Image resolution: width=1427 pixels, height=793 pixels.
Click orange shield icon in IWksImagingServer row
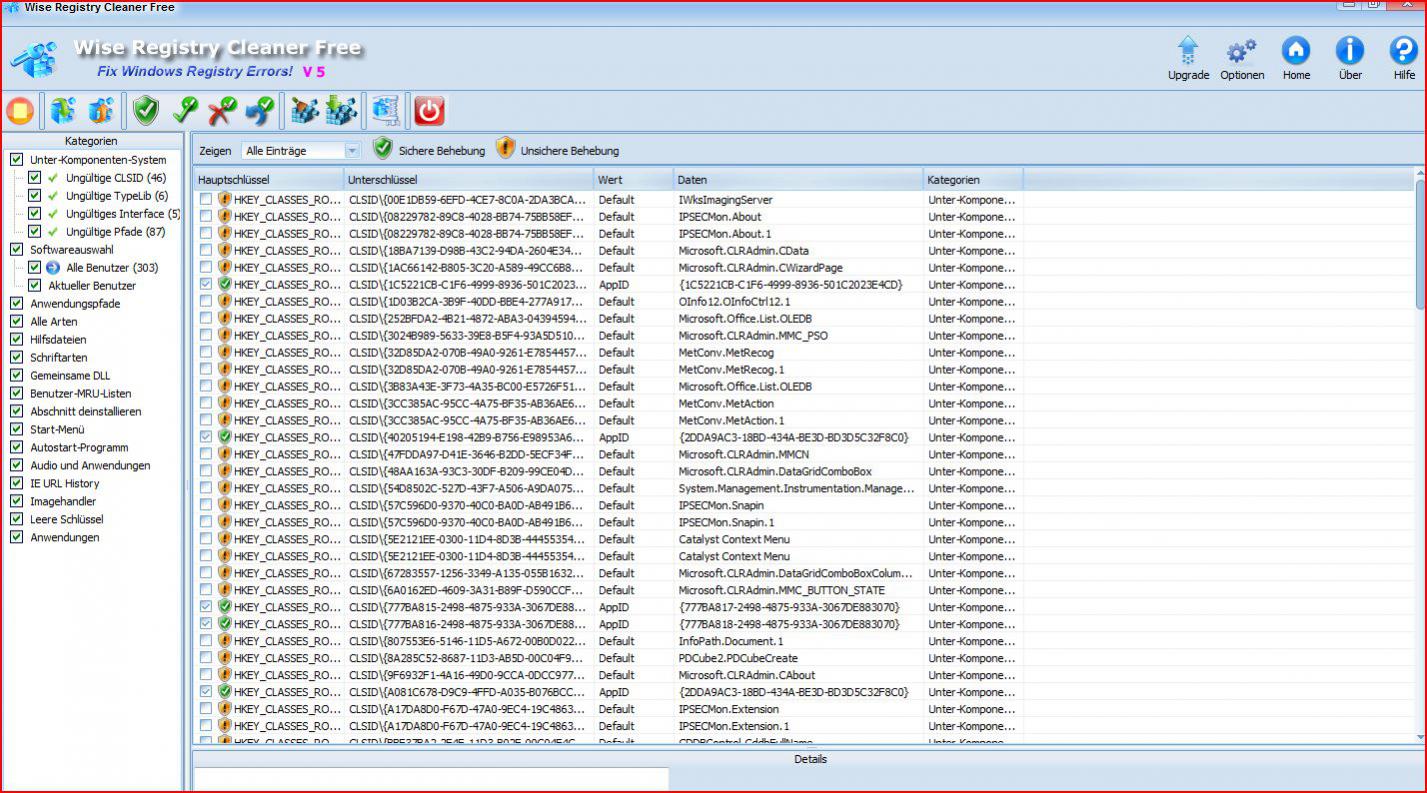coord(225,199)
